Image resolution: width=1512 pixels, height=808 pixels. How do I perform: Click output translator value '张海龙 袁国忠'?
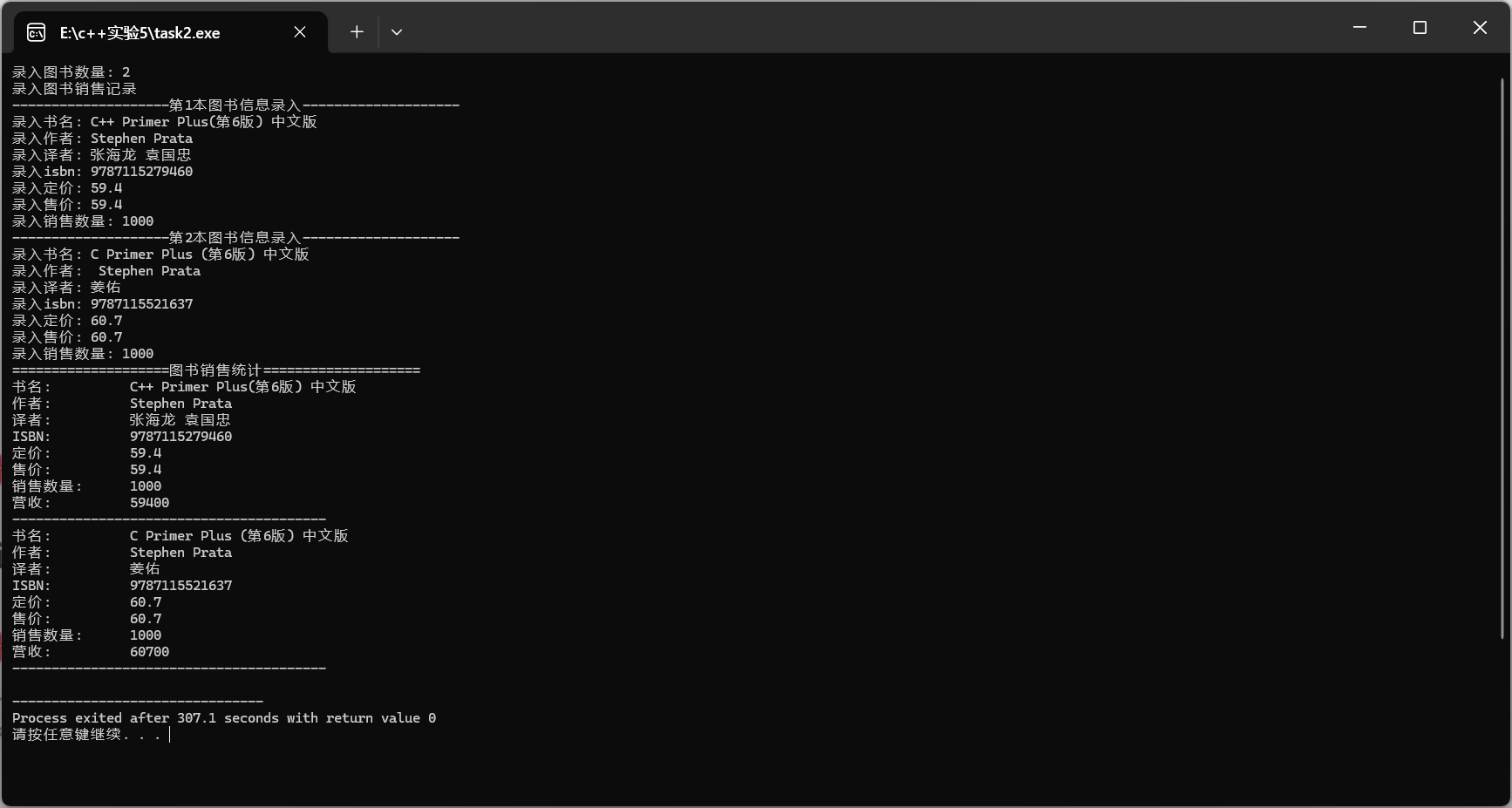[x=180, y=420]
